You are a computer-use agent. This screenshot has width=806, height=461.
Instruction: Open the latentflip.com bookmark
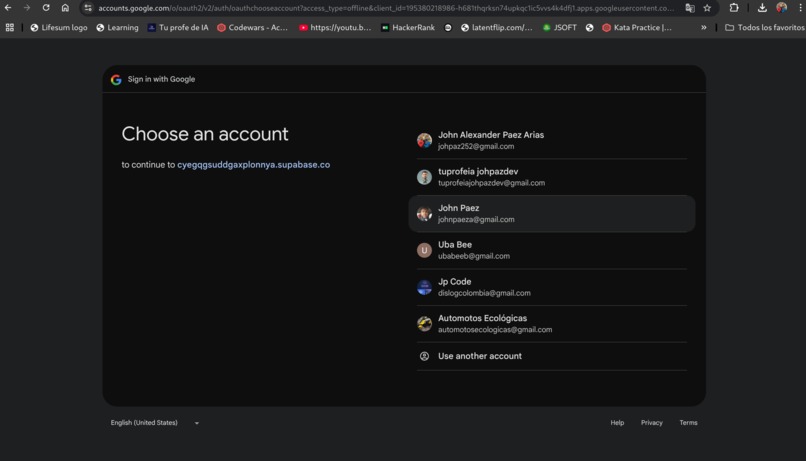(x=497, y=28)
